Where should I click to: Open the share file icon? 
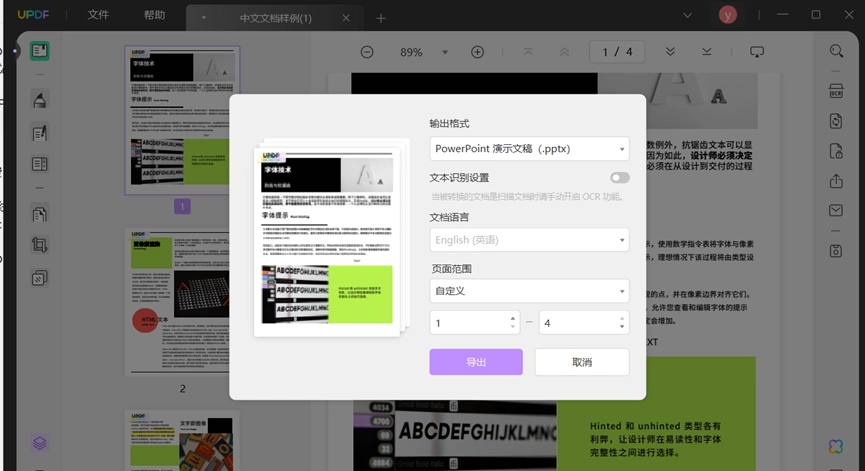pyautogui.click(x=836, y=181)
